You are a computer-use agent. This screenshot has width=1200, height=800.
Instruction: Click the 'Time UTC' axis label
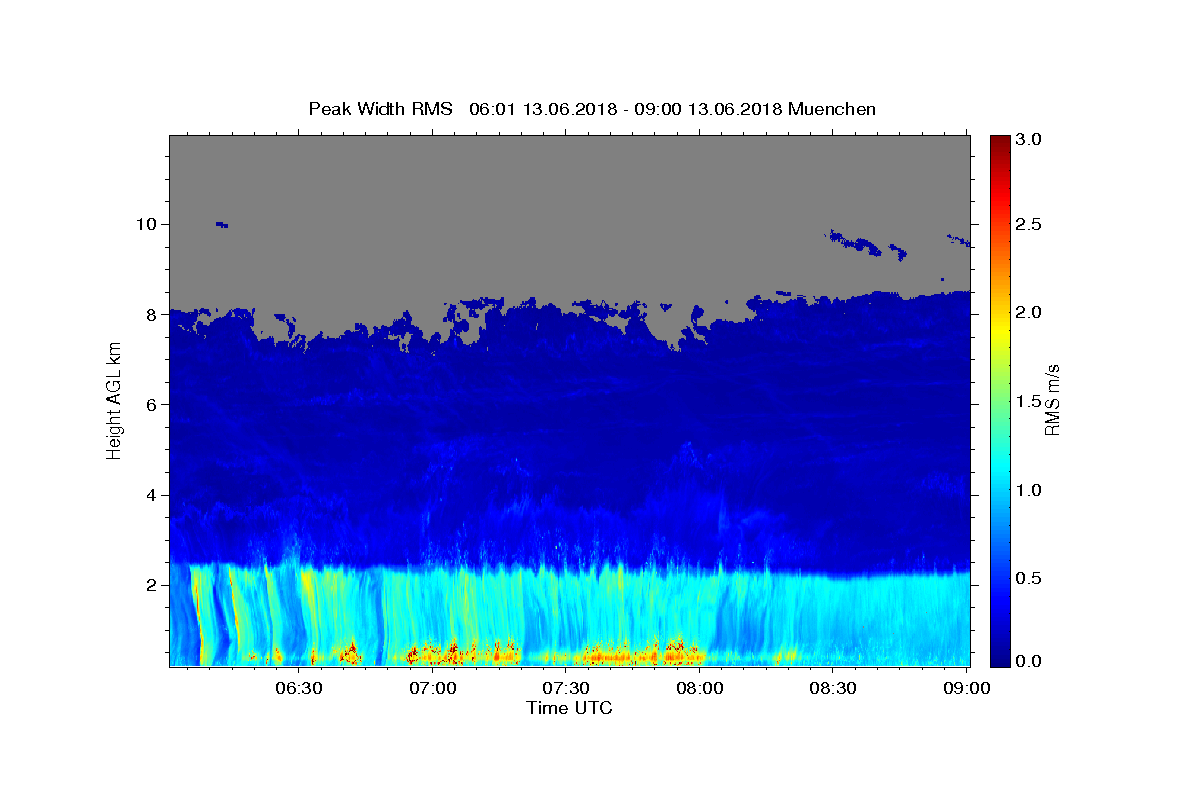[569, 708]
